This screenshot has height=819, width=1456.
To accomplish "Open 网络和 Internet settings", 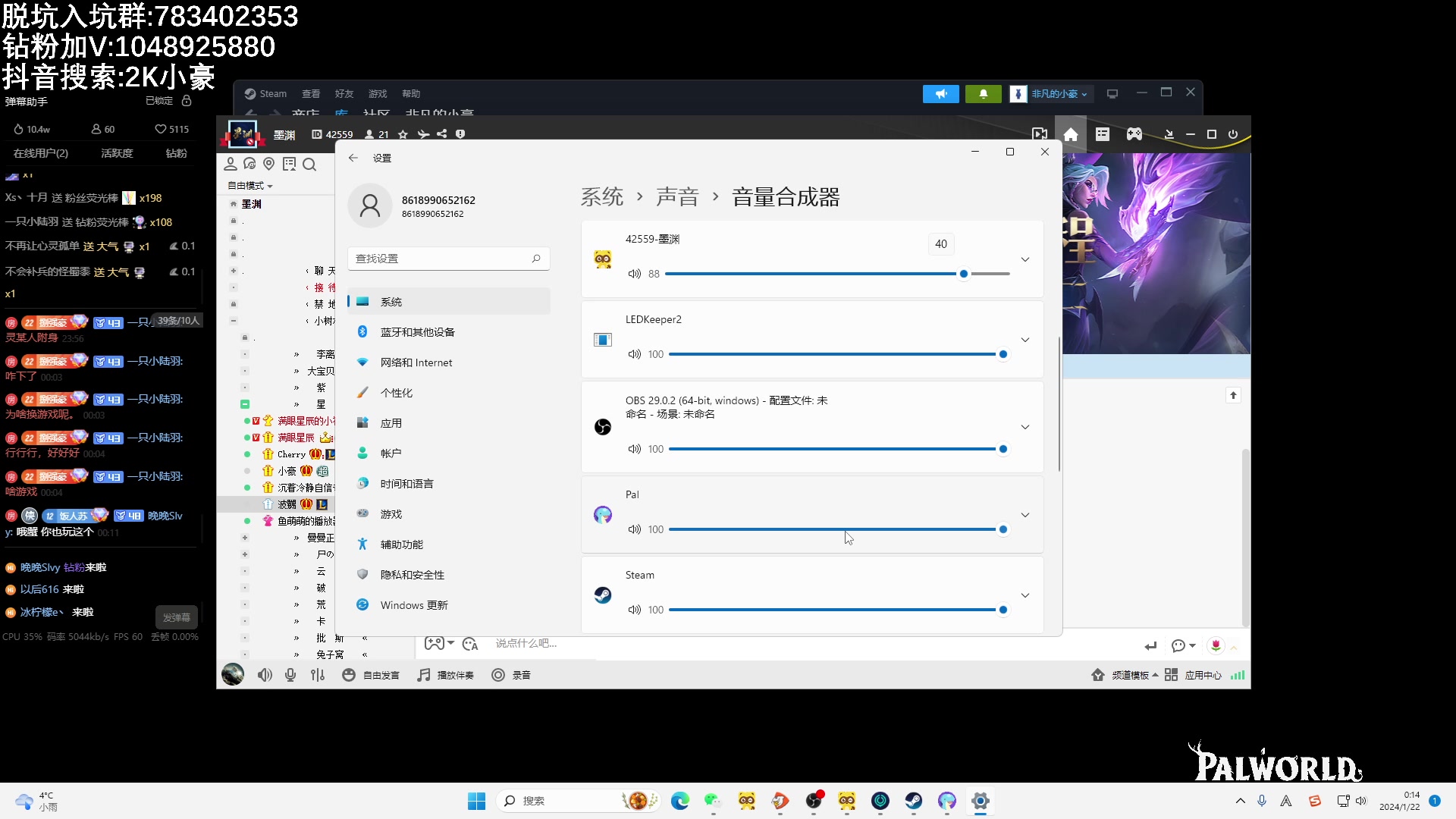I will [x=448, y=362].
